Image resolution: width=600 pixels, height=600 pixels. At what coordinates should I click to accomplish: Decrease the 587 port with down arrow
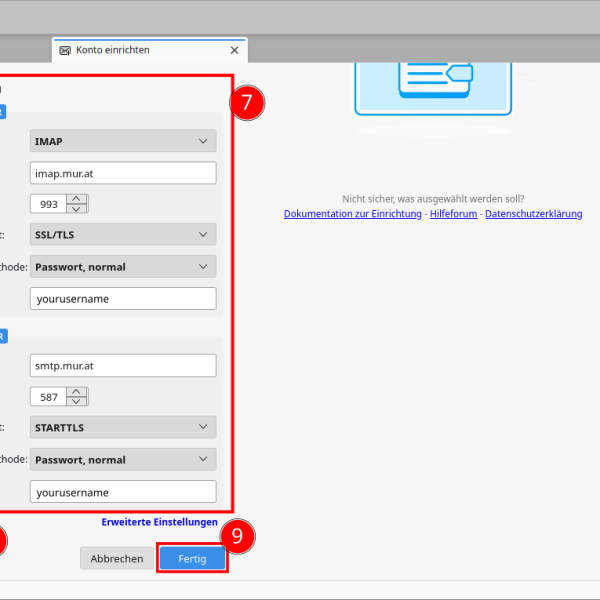point(77,402)
